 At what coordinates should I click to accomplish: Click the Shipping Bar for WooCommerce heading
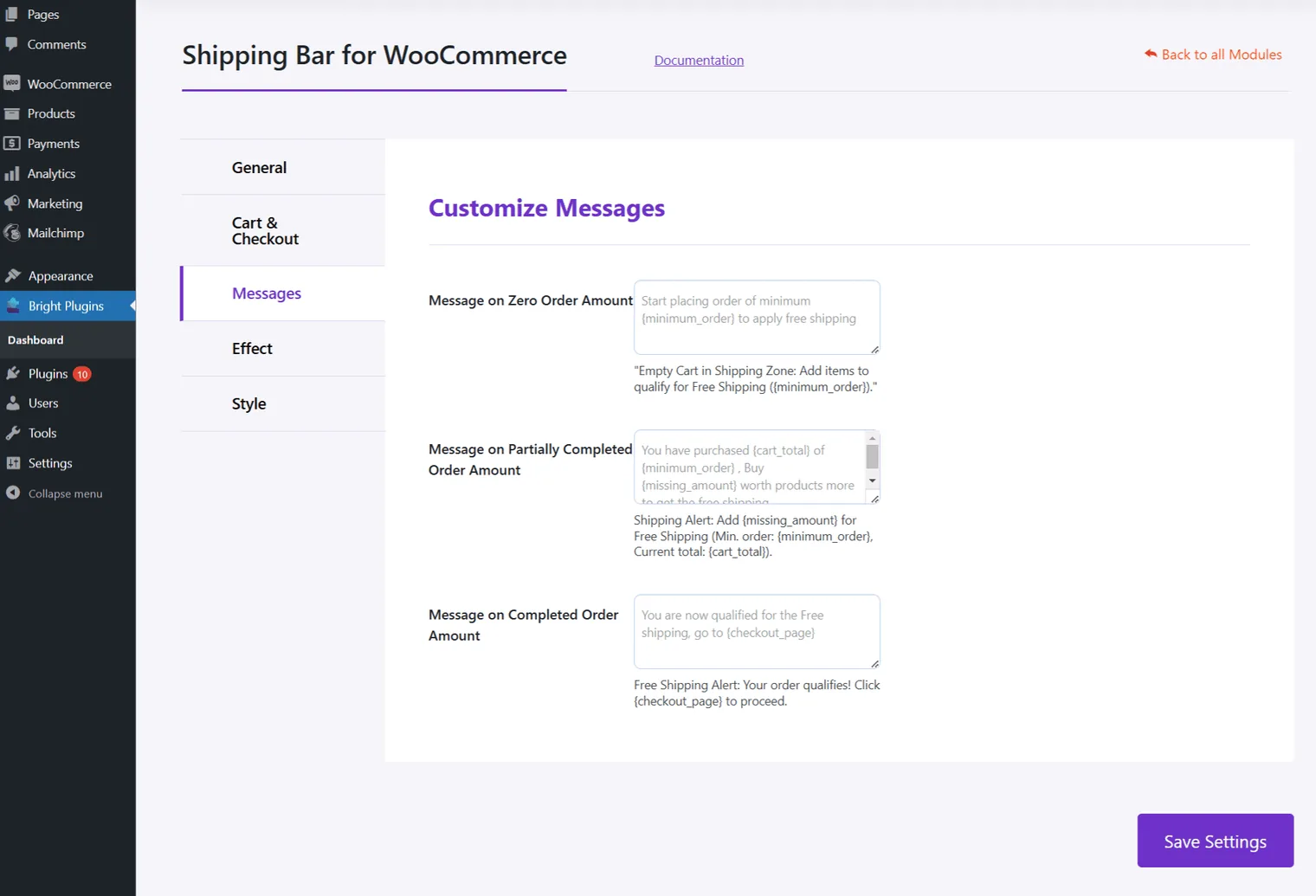coord(374,55)
